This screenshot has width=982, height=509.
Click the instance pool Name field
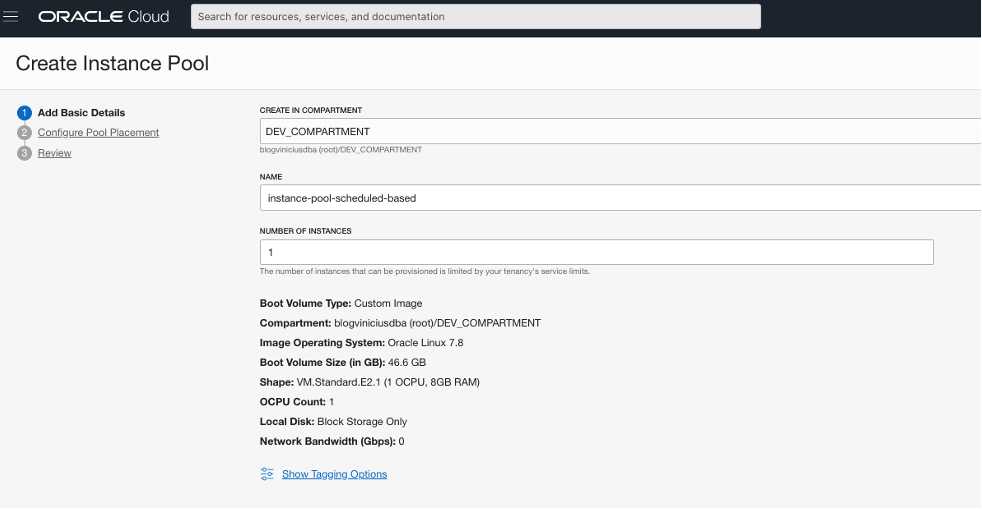(620, 198)
